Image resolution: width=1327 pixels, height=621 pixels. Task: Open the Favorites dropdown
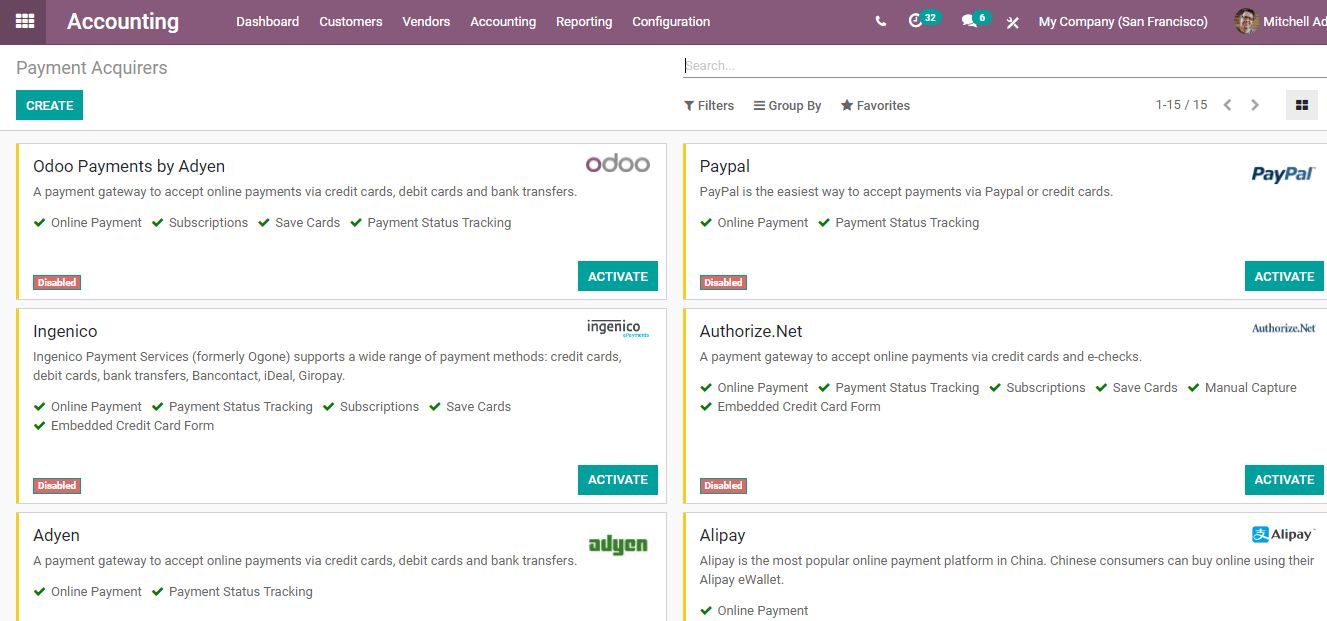pyautogui.click(x=875, y=105)
